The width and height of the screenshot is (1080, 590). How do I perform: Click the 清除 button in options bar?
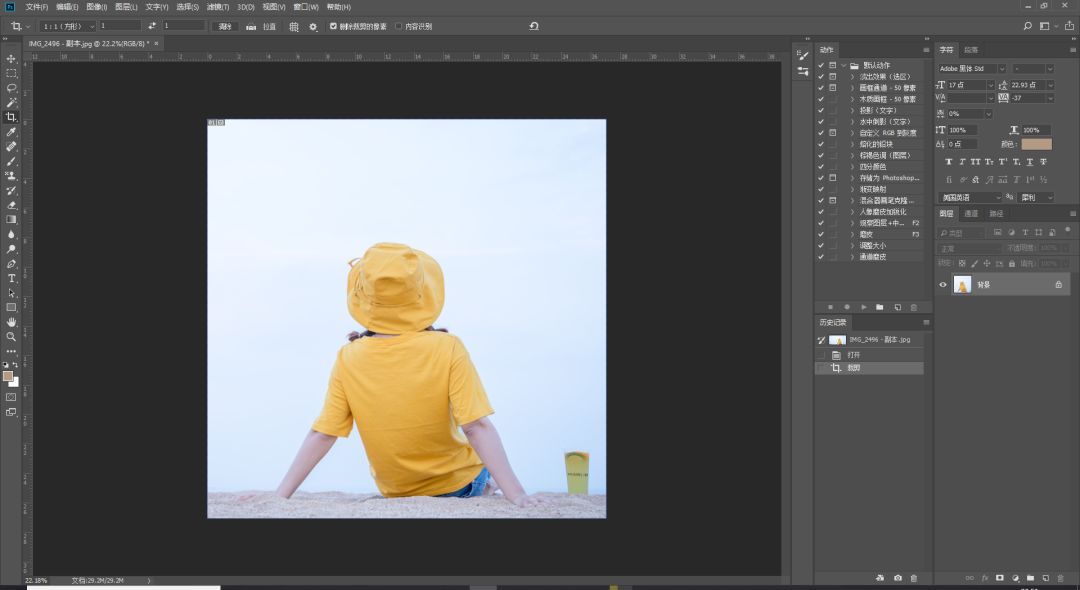(x=225, y=26)
